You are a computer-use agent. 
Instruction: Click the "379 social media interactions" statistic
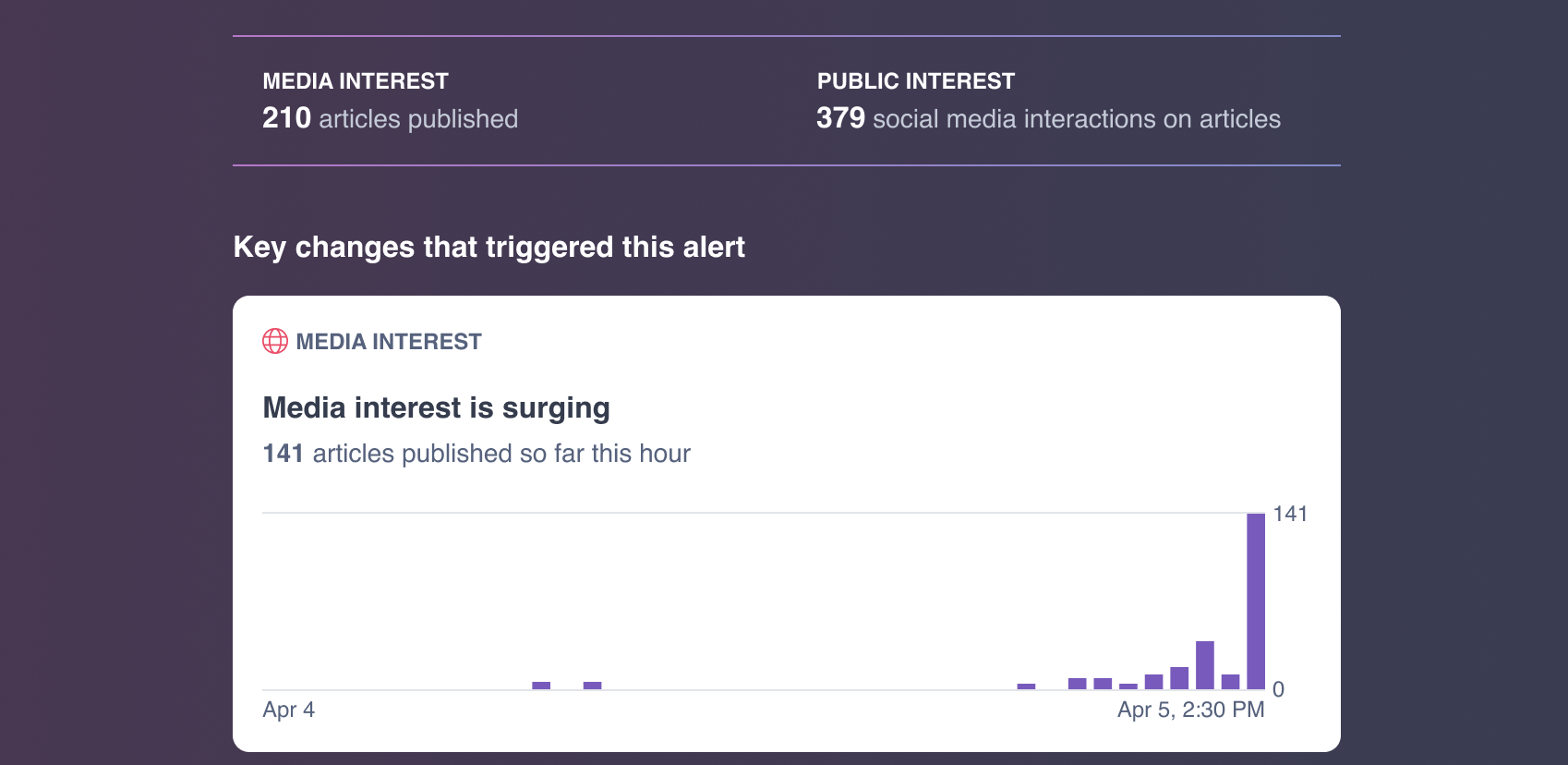(x=1048, y=118)
